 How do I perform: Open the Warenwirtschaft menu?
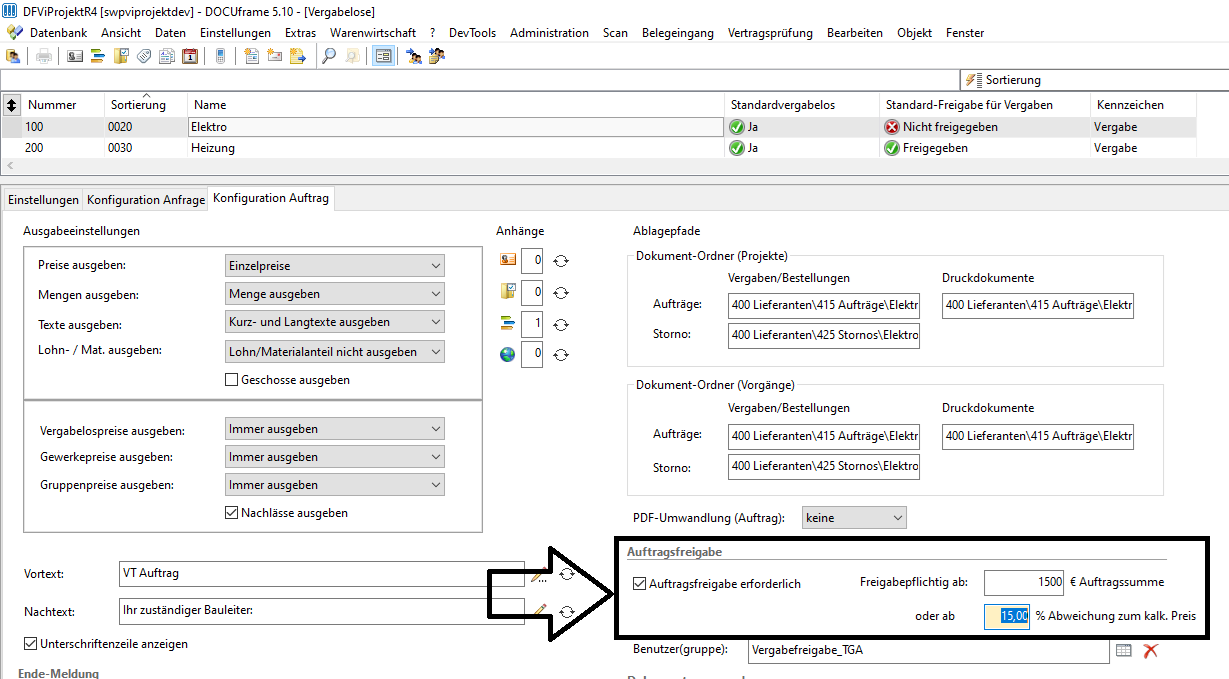373,33
